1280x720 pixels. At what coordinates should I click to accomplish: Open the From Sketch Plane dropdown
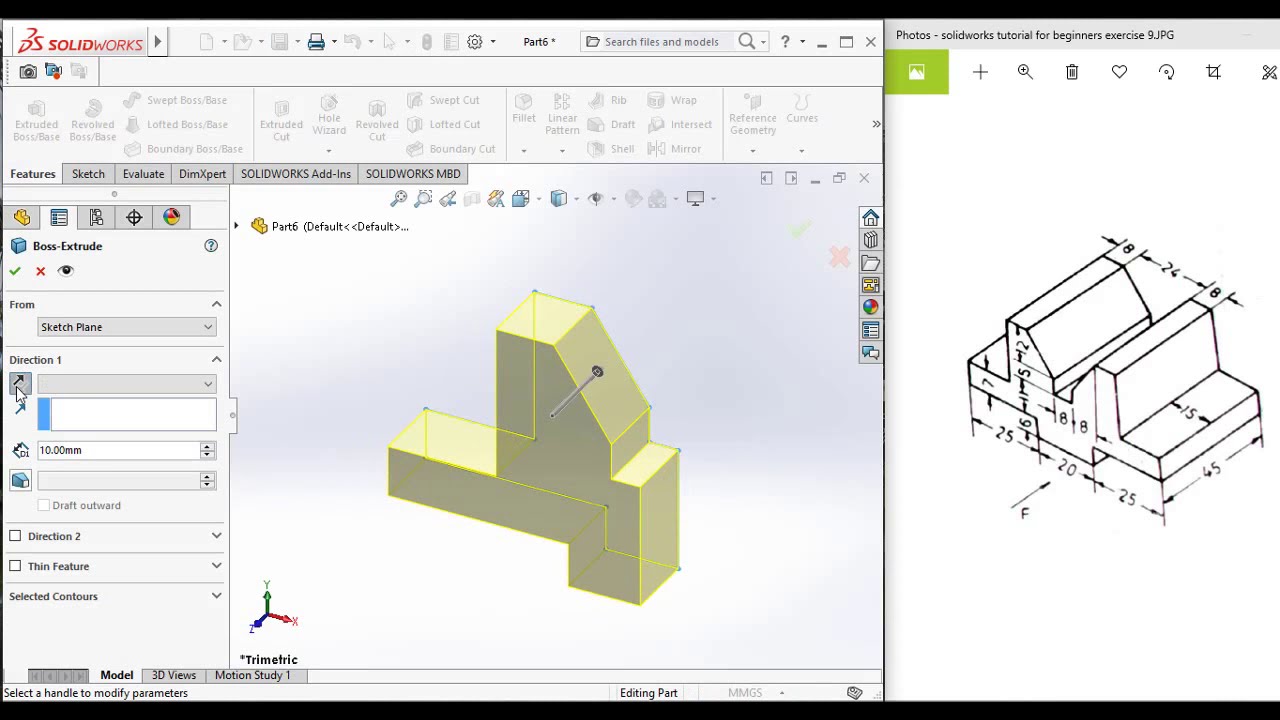(126, 327)
